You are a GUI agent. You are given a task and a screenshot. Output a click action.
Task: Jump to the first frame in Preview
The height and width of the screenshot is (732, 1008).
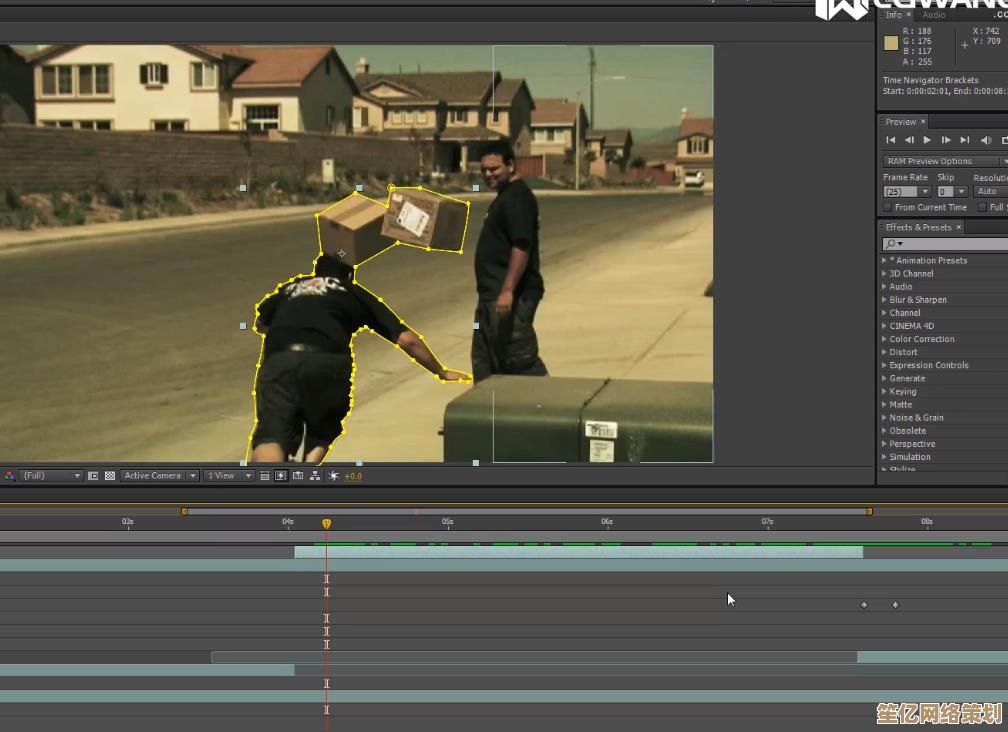pyautogui.click(x=890, y=140)
